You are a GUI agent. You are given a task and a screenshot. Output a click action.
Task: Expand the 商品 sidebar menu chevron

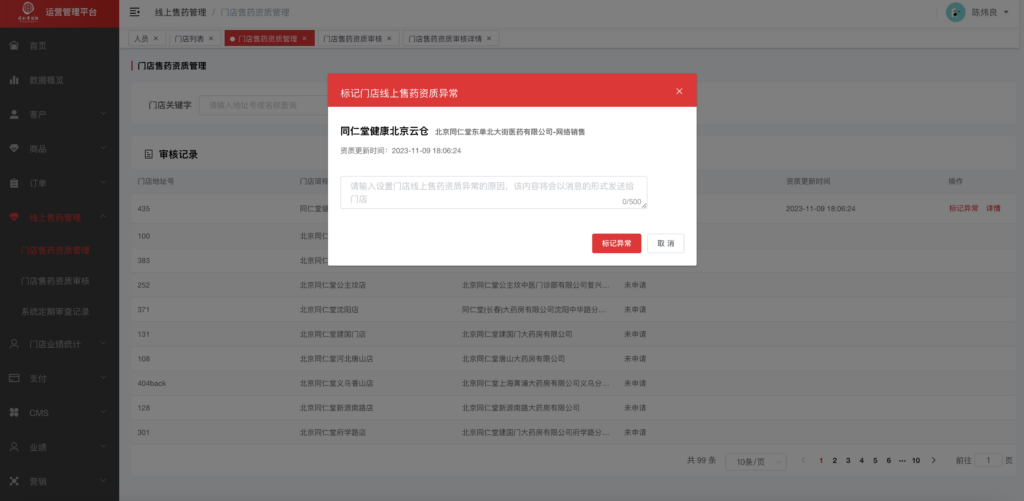103,148
